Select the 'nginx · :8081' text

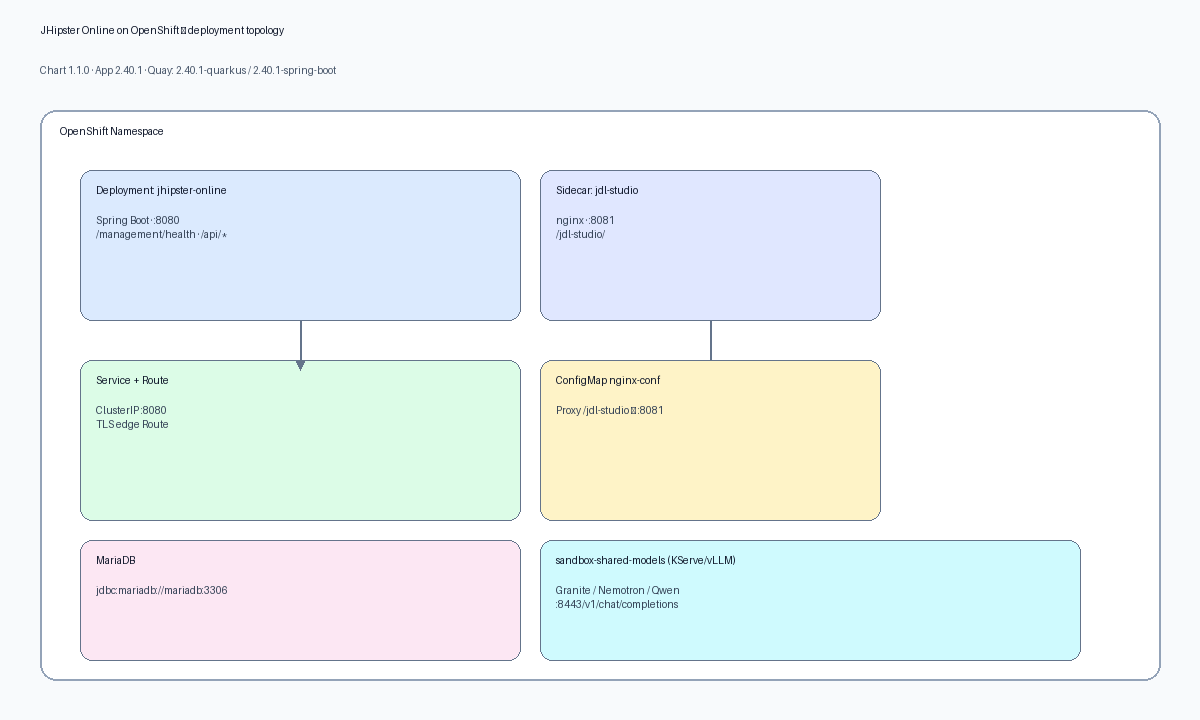point(585,220)
